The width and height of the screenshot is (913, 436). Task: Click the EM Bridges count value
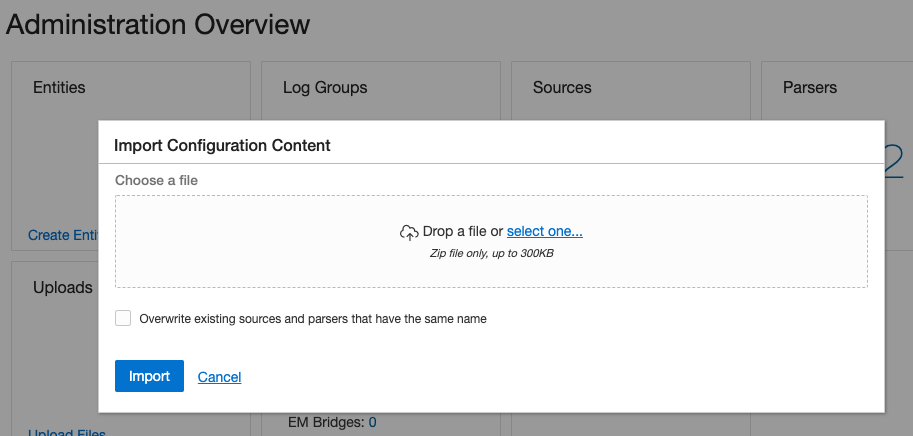(x=372, y=422)
